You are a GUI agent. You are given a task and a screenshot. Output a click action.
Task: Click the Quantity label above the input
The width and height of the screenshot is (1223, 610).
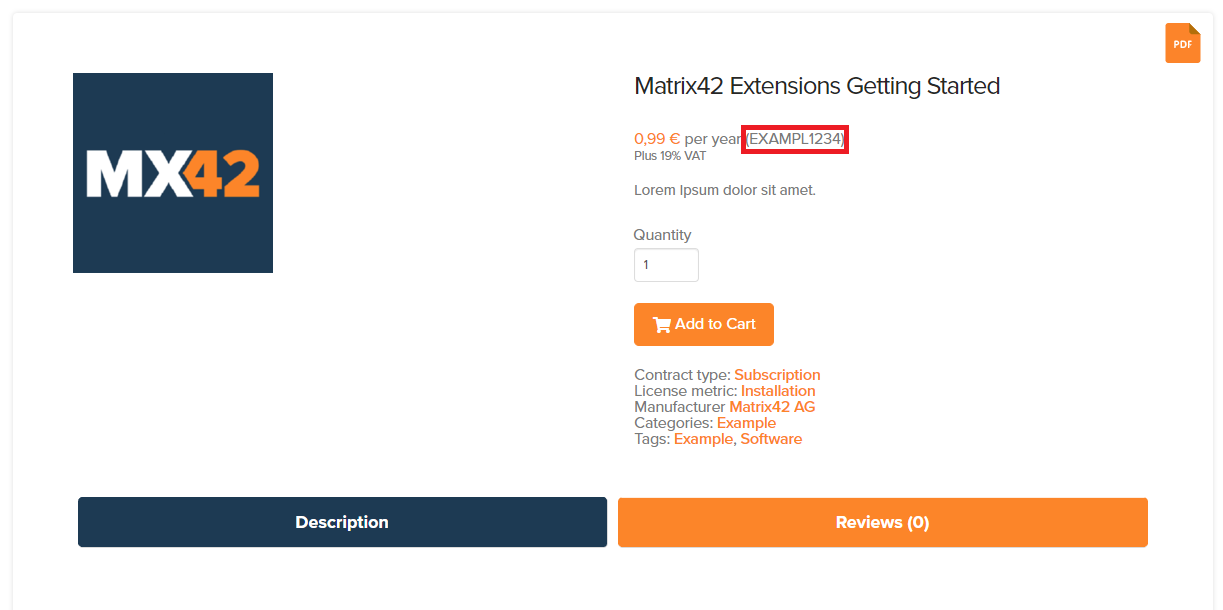tap(662, 234)
